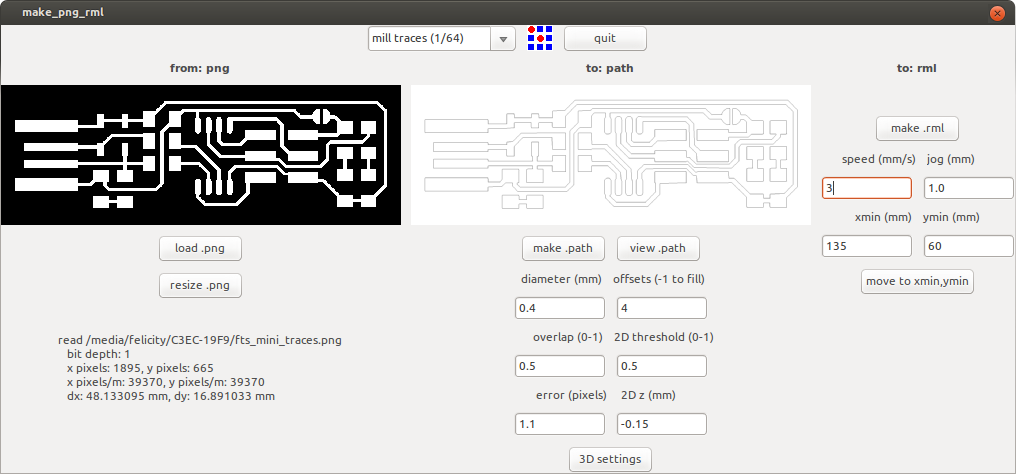The height and width of the screenshot is (474, 1016).
Task: Click the offsets field showing 4
Action: pos(662,308)
